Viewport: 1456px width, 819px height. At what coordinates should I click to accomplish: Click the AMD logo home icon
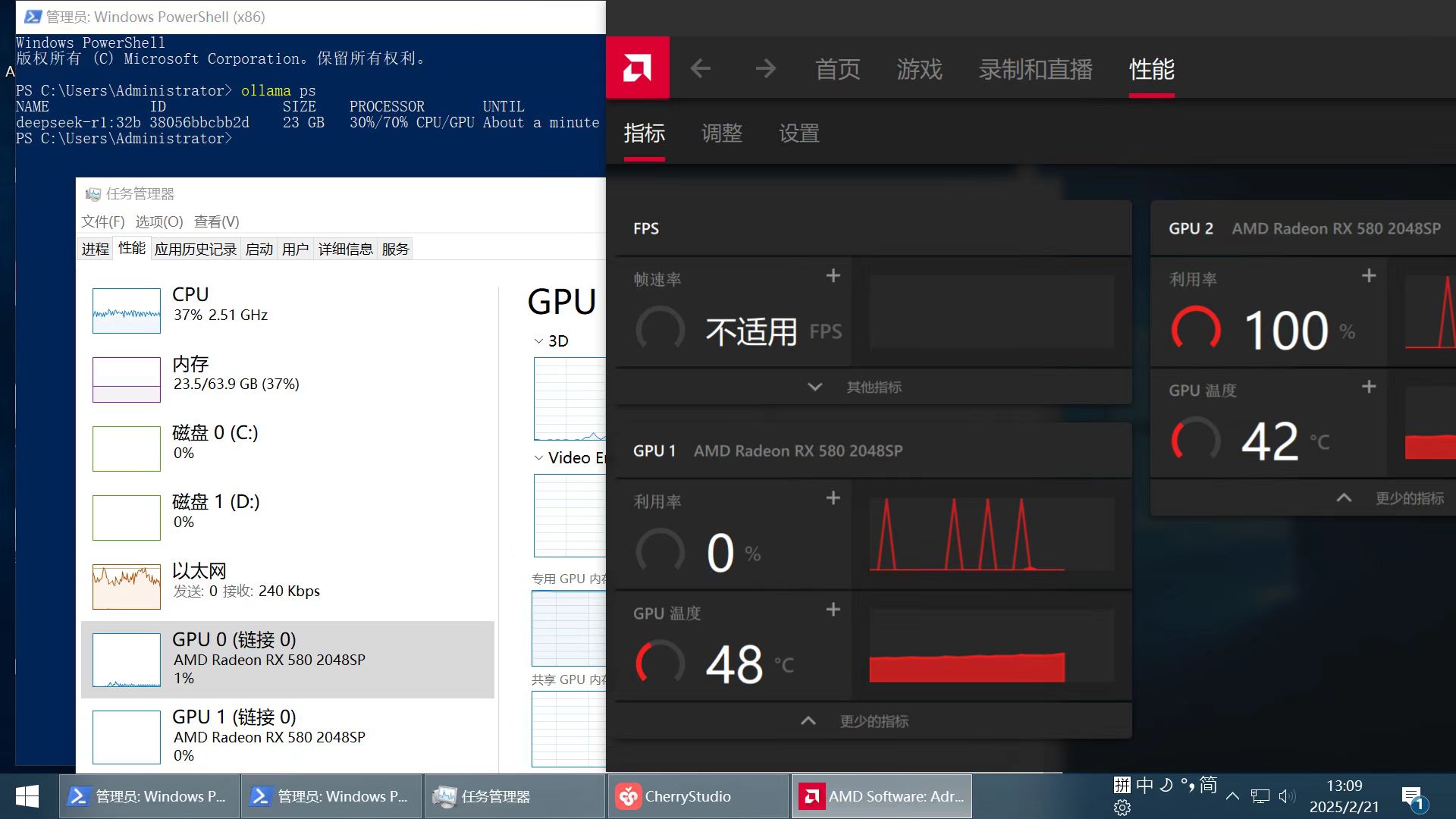(637, 68)
